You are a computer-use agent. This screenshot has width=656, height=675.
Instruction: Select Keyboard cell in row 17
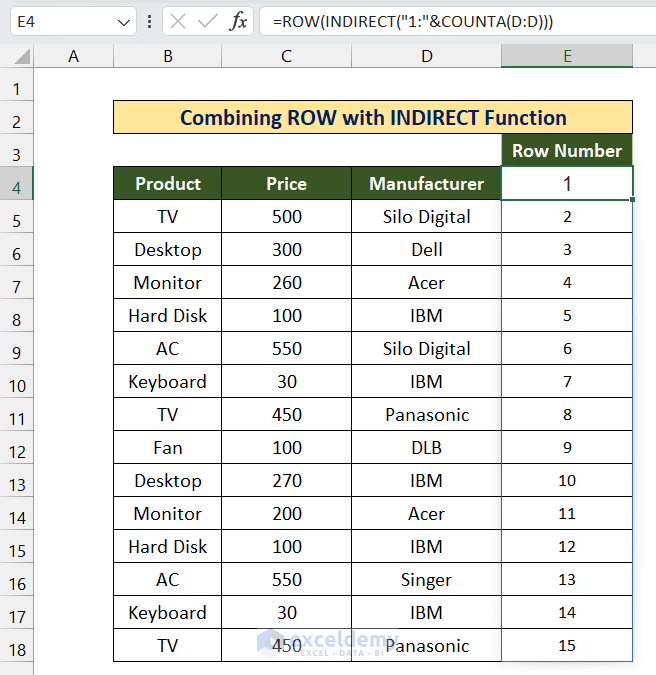point(168,613)
